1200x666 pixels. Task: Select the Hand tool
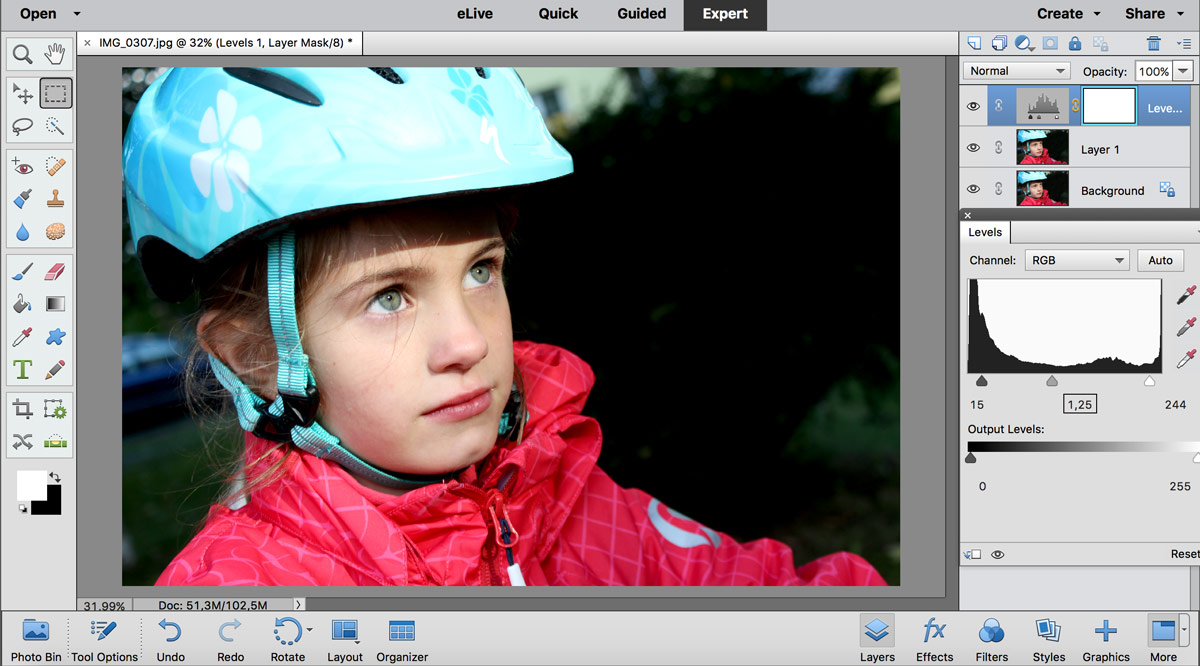(55, 54)
